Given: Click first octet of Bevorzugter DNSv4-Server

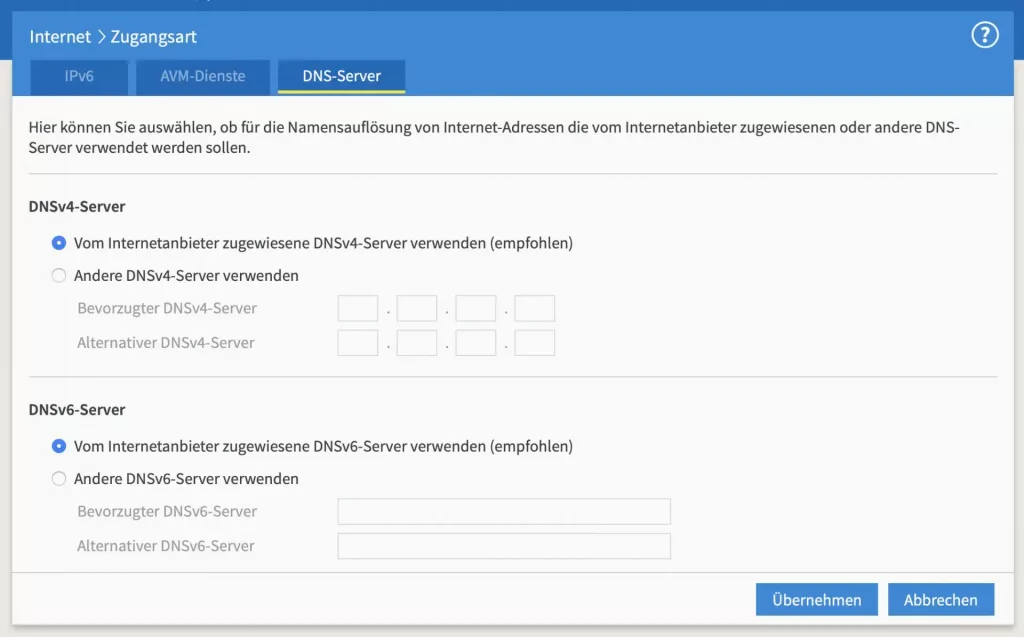Looking at the screenshot, I should click(x=358, y=309).
